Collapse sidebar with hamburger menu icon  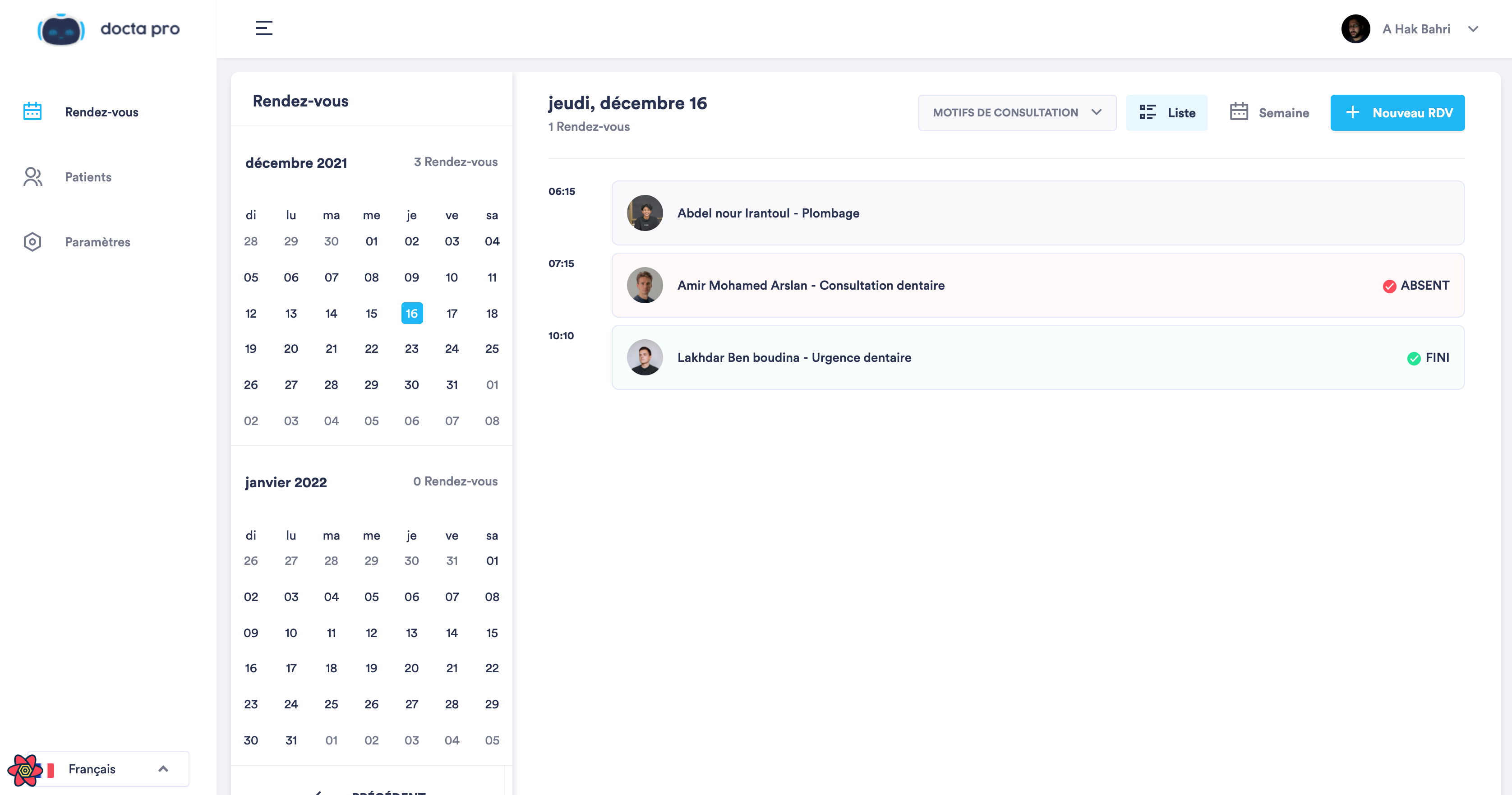(264, 28)
